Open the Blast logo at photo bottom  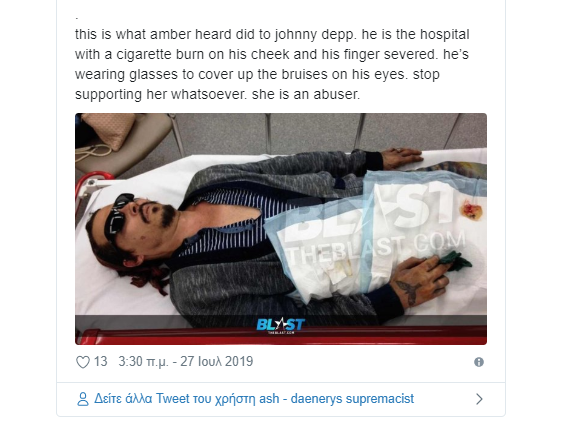tap(280, 325)
